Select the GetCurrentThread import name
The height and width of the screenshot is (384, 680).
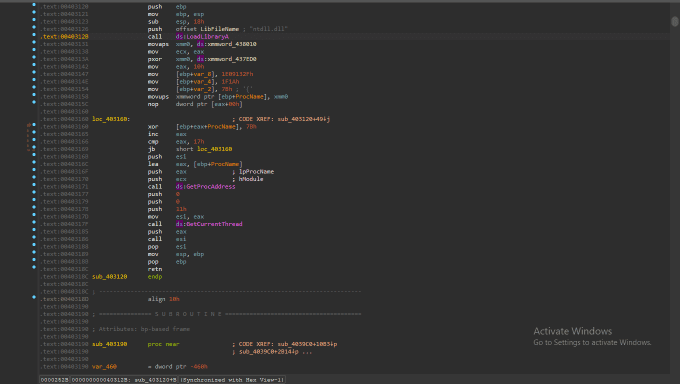pos(214,224)
